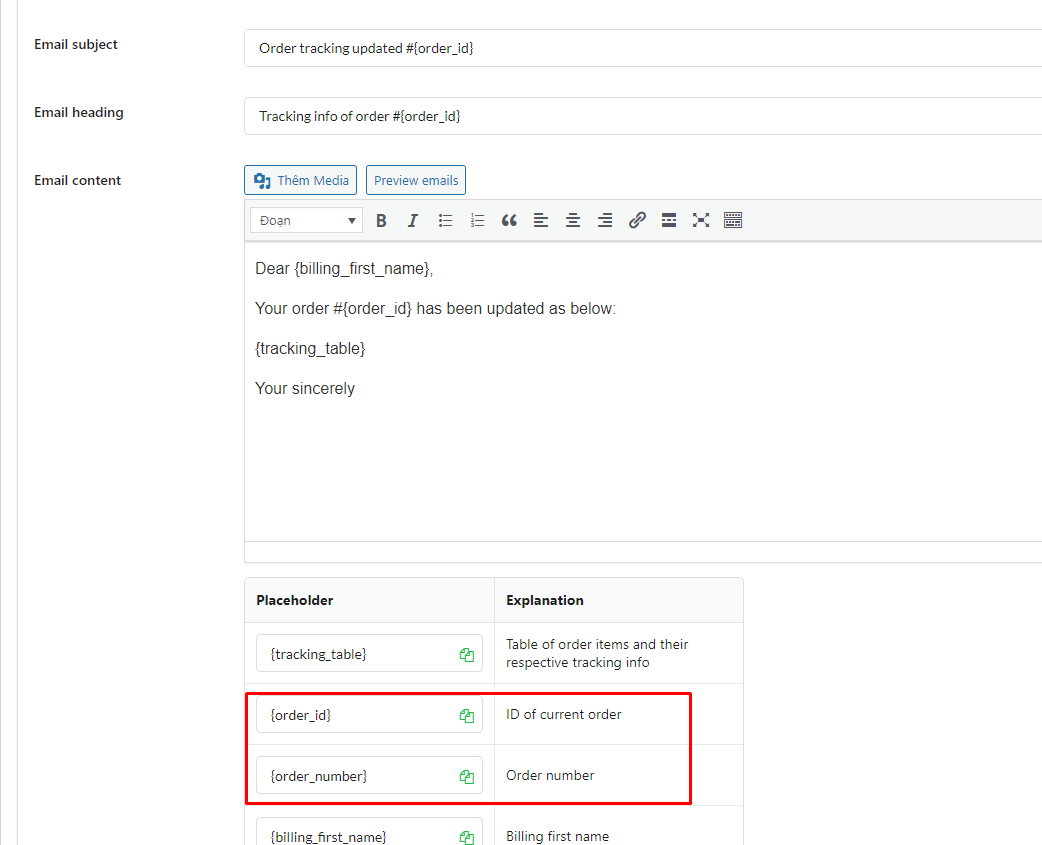1042x845 pixels.
Task: Click the Email subject label
Action: pos(76,45)
